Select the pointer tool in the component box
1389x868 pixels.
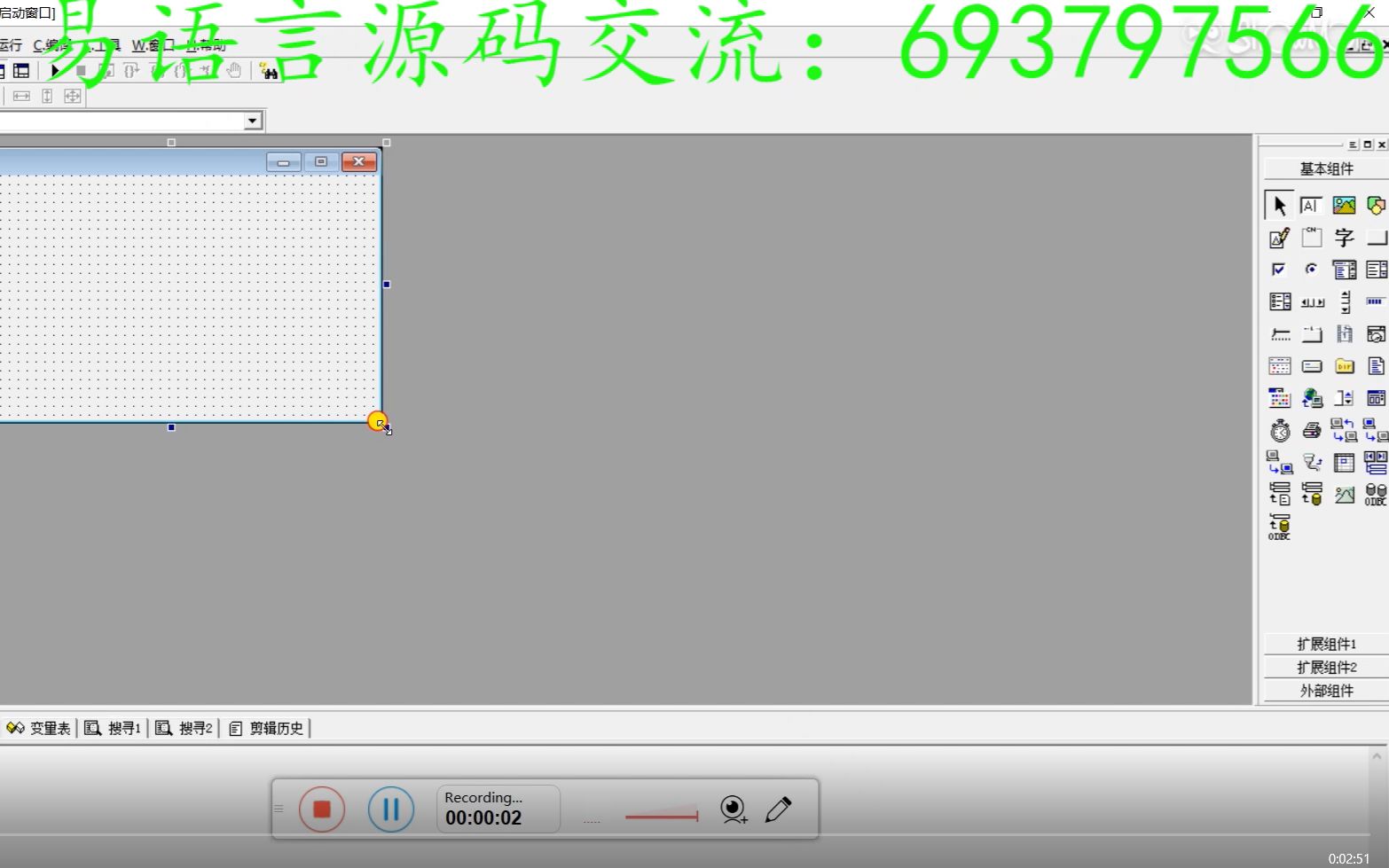(1279, 206)
